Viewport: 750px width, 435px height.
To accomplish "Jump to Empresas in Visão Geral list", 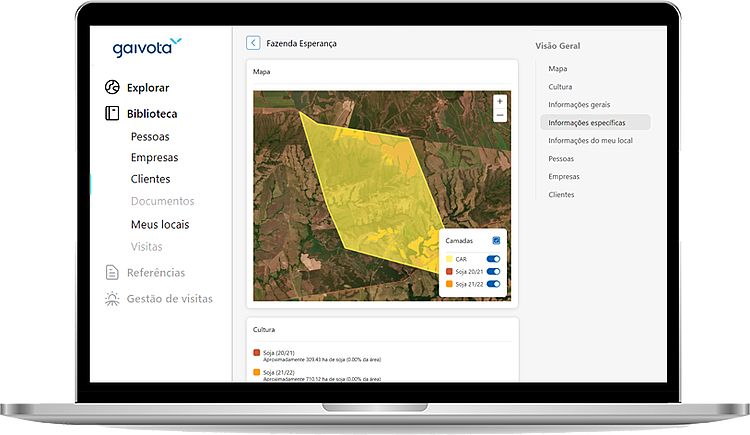I will pyautogui.click(x=564, y=176).
